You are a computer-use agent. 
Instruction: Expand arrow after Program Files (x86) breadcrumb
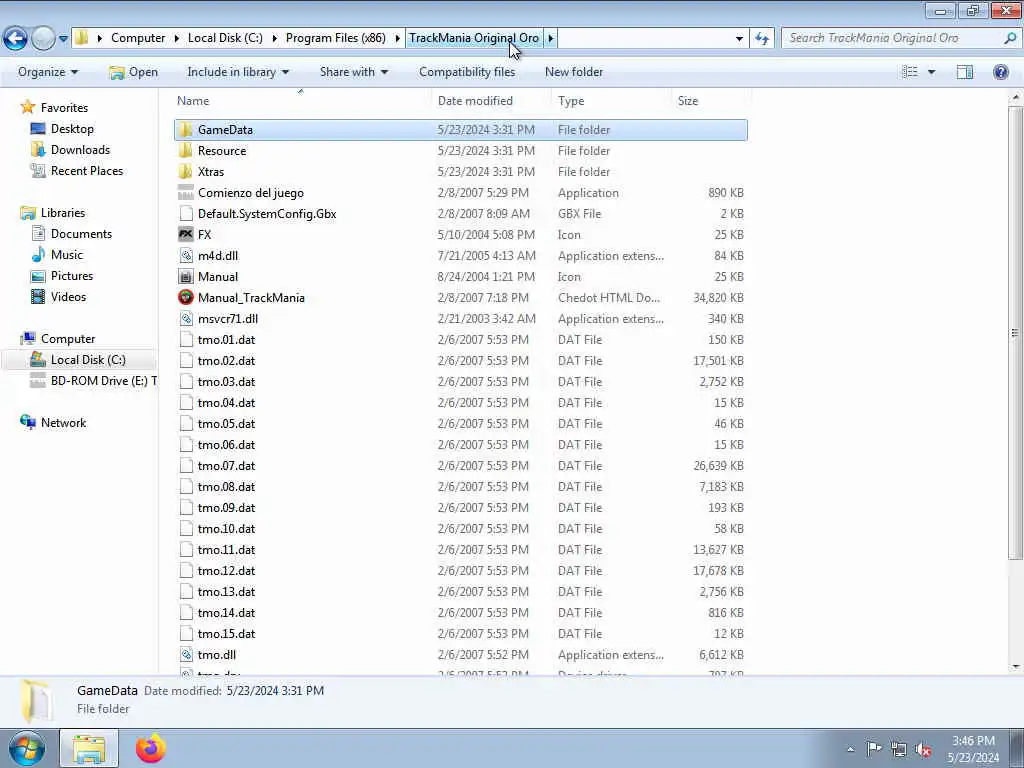tap(397, 38)
